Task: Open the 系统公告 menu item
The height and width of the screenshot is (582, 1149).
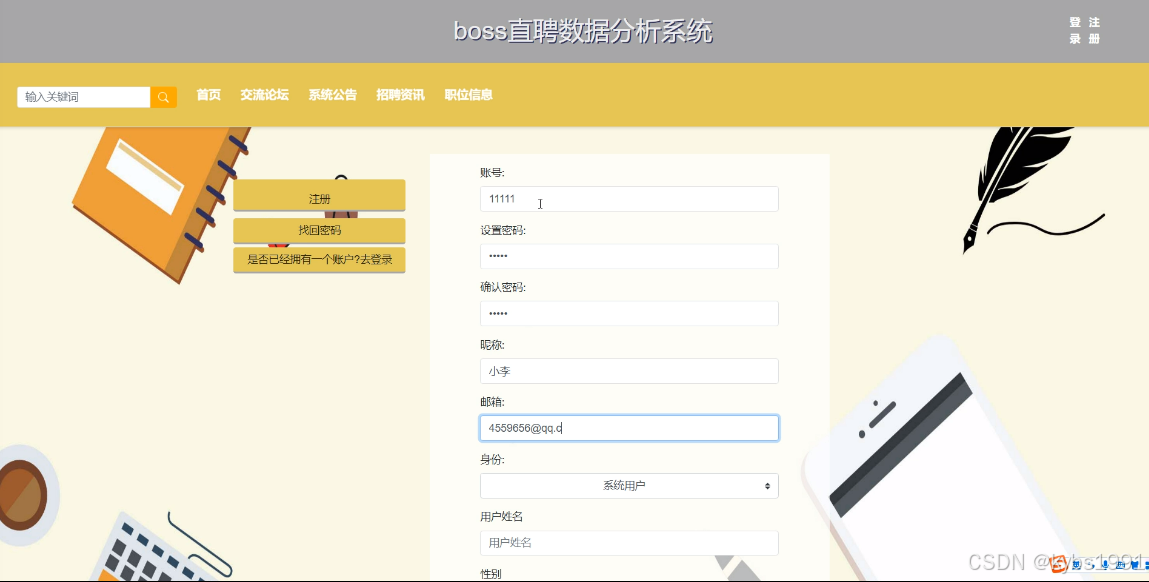Action: point(332,95)
